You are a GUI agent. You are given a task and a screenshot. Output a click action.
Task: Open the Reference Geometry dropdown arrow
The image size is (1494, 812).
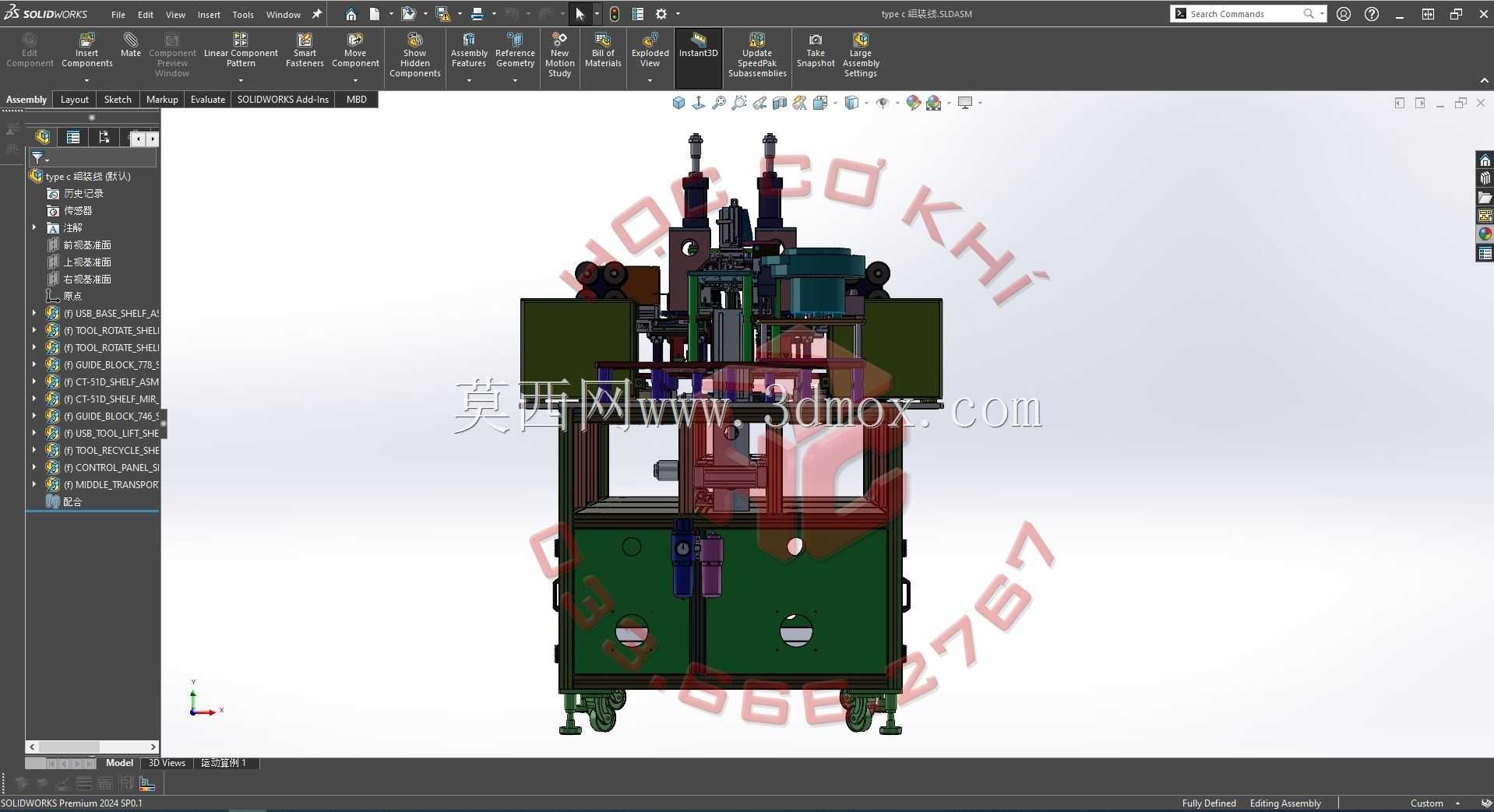pos(515,80)
